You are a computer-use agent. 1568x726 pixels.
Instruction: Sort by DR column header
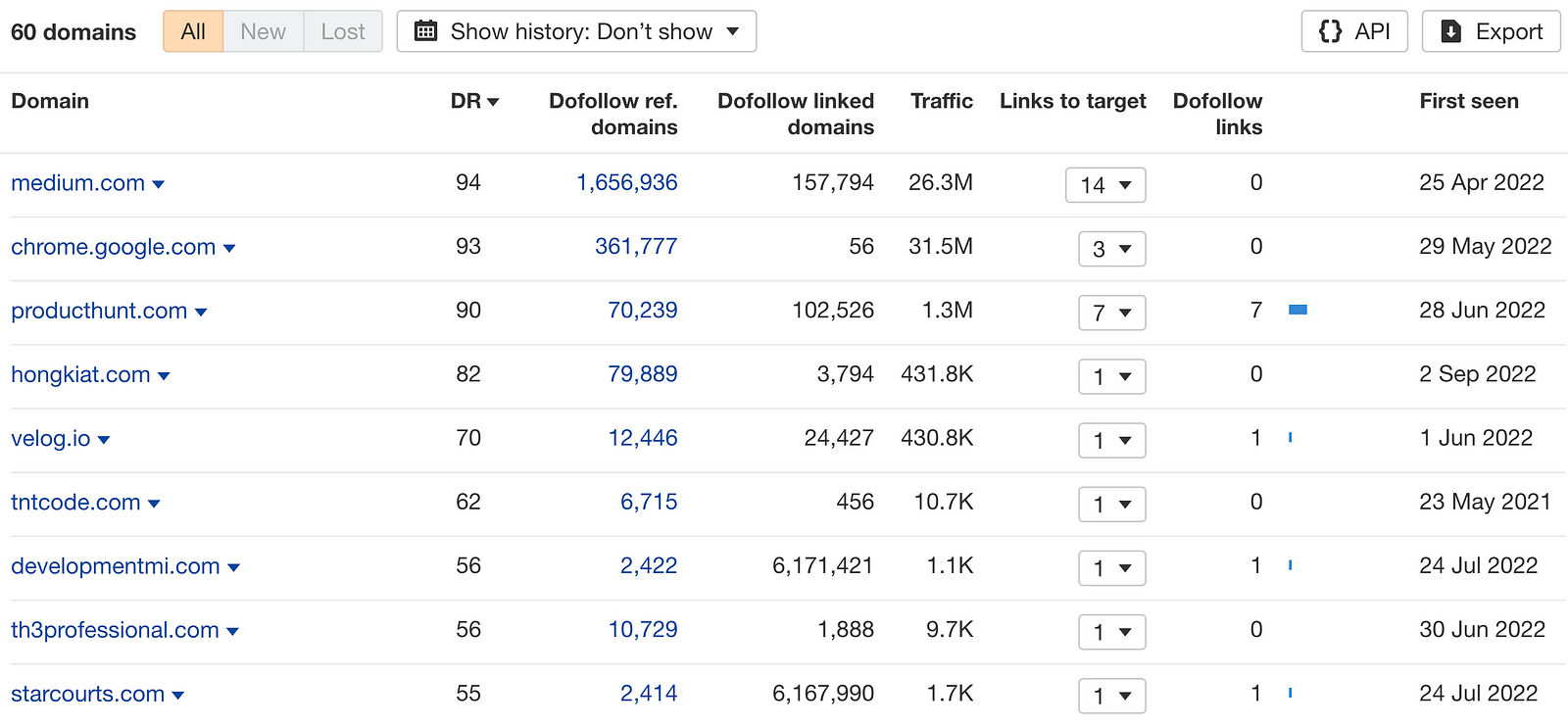click(474, 101)
